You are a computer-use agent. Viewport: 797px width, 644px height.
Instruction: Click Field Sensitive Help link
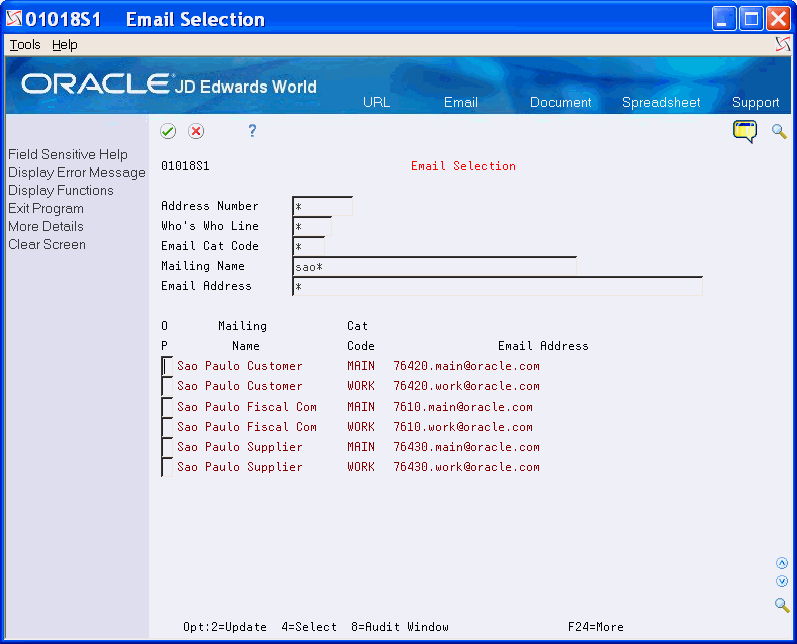coord(68,154)
